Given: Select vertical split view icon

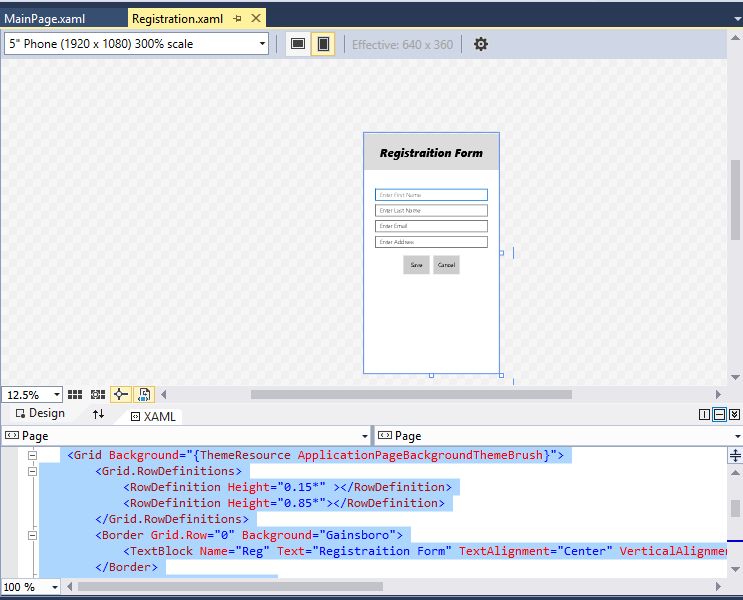Looking at the screenshot, I should (x=704, y=415).
